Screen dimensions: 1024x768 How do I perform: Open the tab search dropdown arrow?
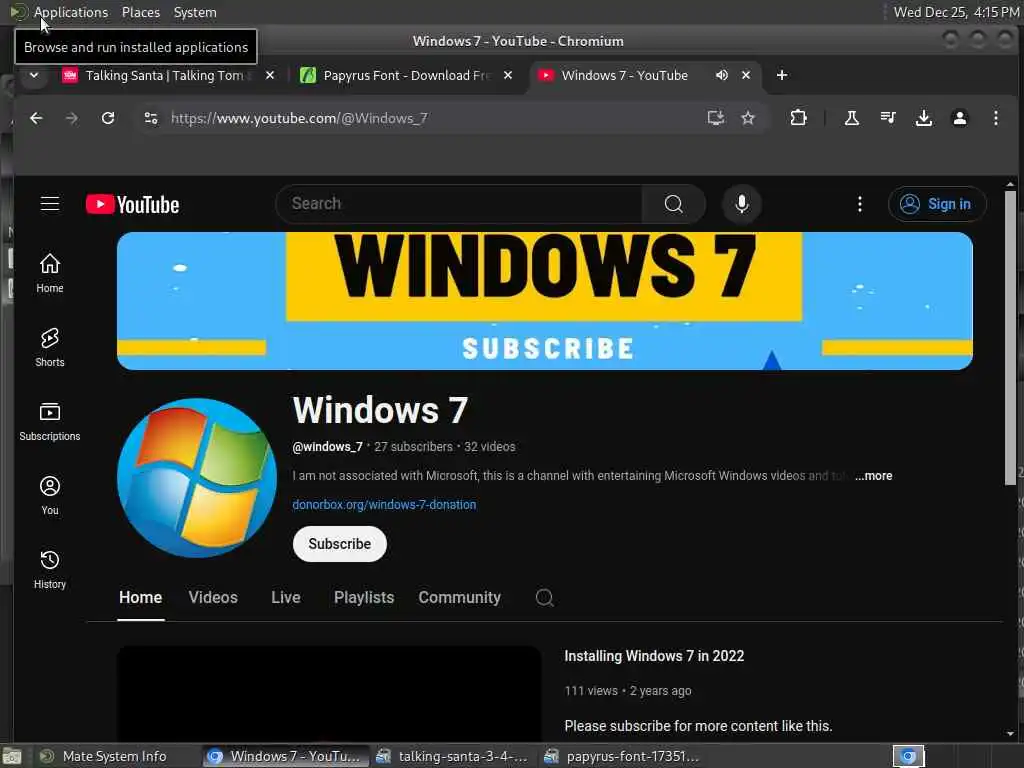(34, 75)
